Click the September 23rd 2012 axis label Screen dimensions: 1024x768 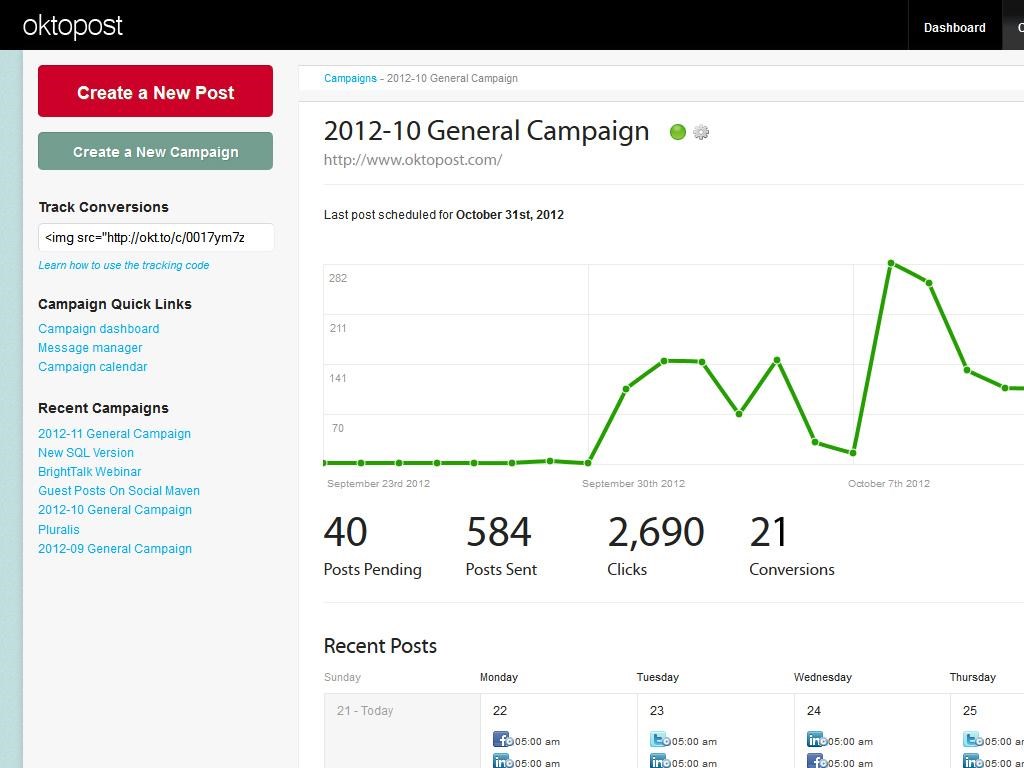click(x=379, y=484)
